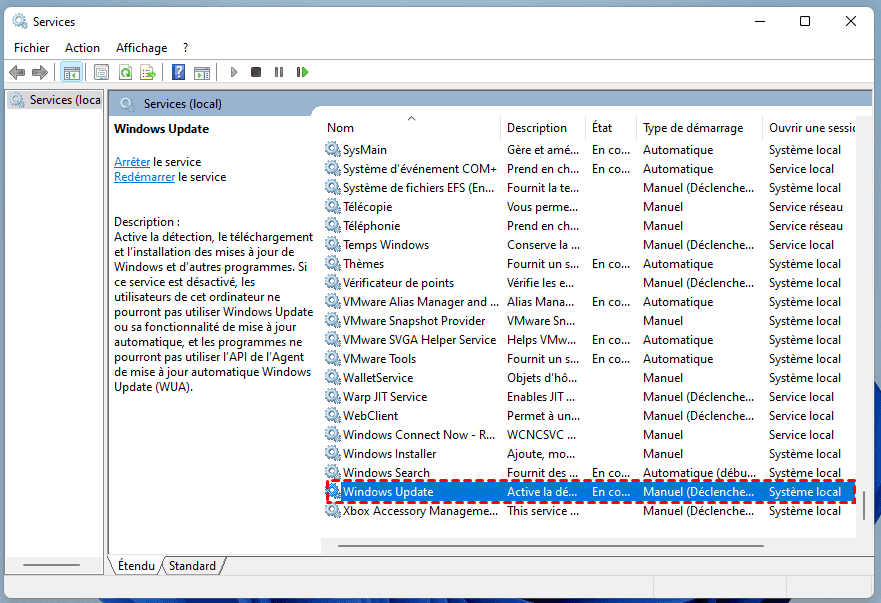Open the Fichier menu

click(x=31, y=47)
